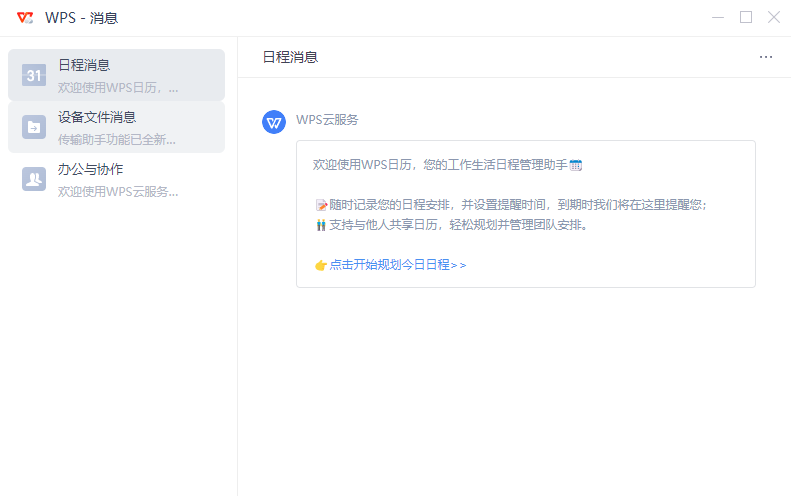Screen dimensions: 791x497
Task: Minimize the WPS 消息 window
Action: tap(718, 18)
